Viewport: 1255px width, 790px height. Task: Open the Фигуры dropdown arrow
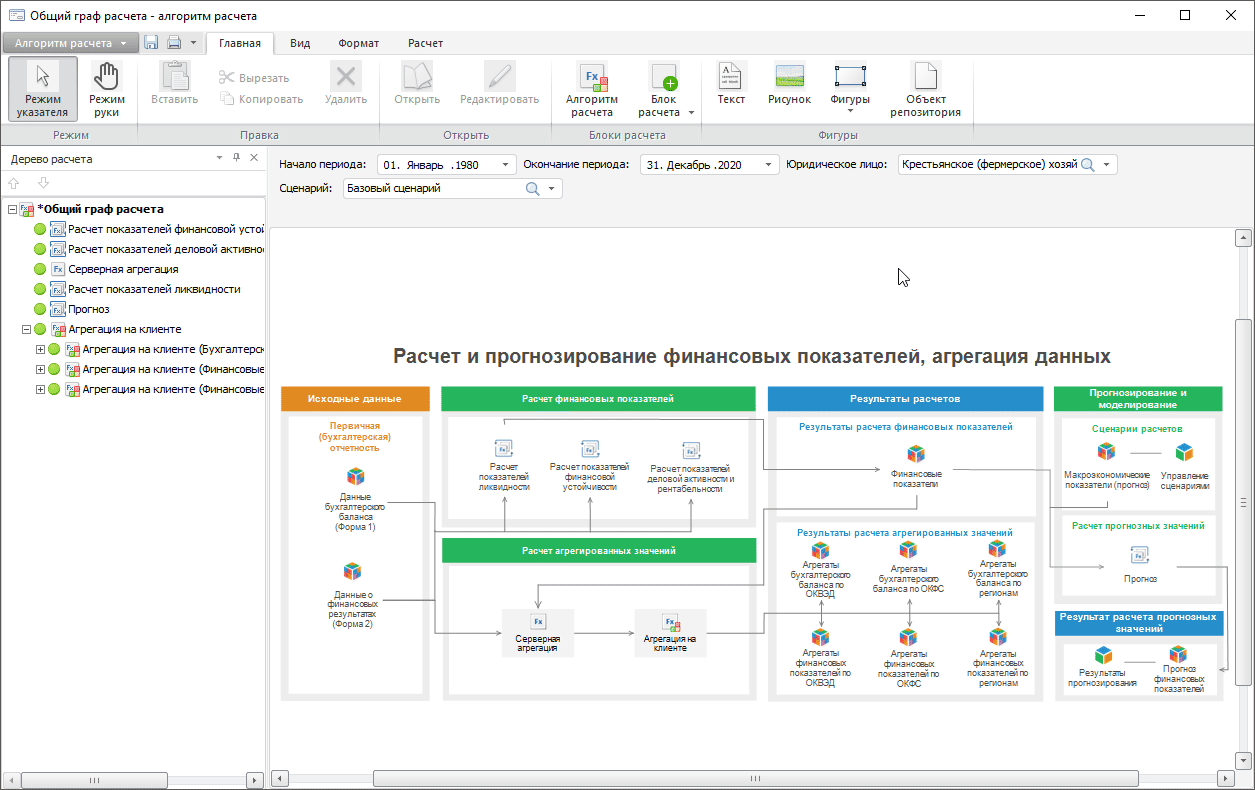tap(850, 111)
